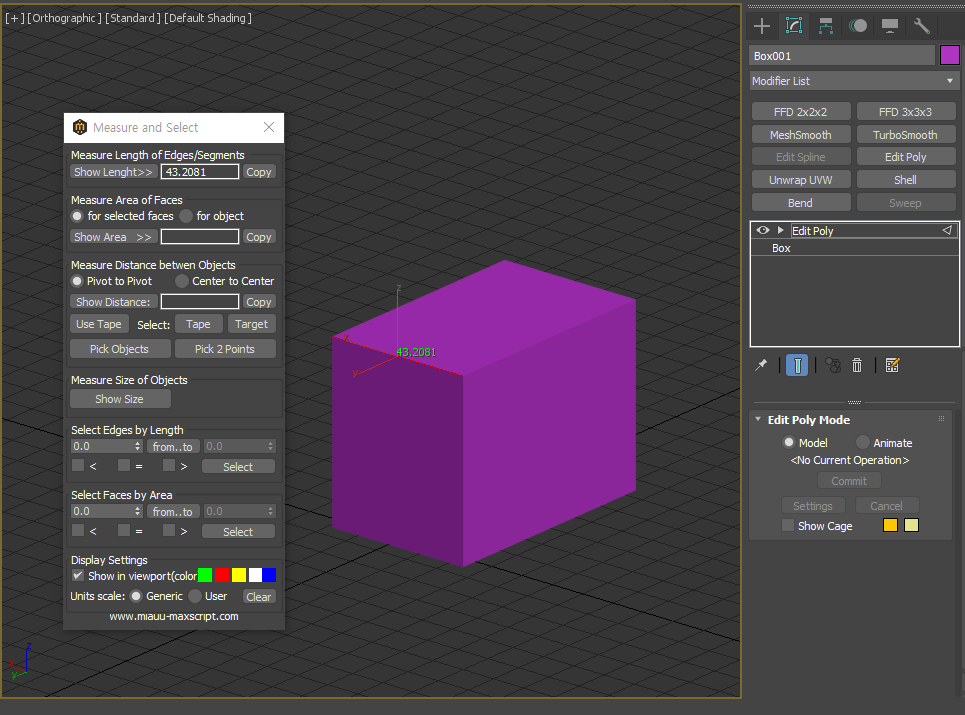Open Configure Modifier Sets icon
This screenshot has height=715, width=965.
pyautogui.click(x=892, y=365)
